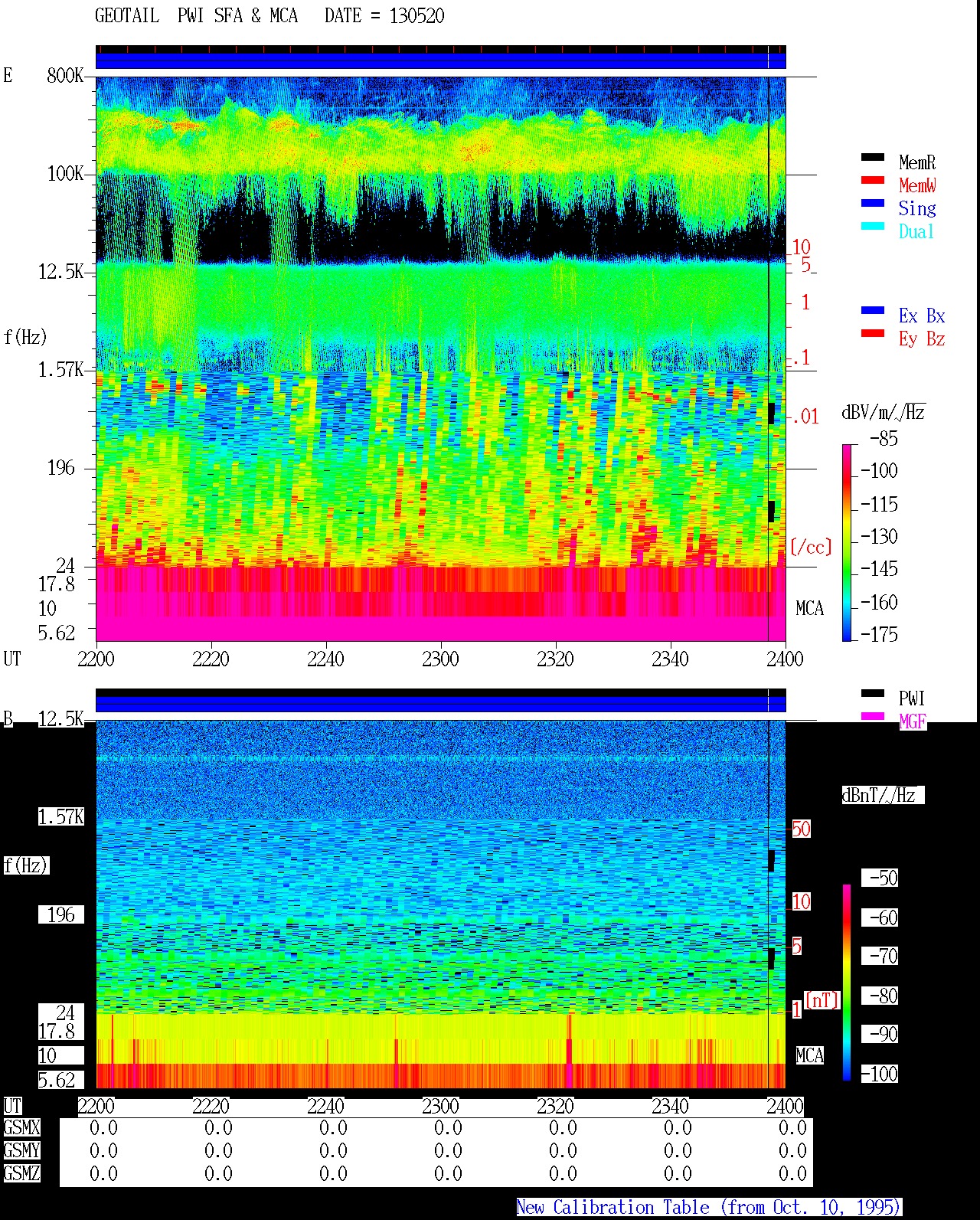Click the black PWI legend swatch
This screenshot has width=980, height=1220.
pos(872,694)
